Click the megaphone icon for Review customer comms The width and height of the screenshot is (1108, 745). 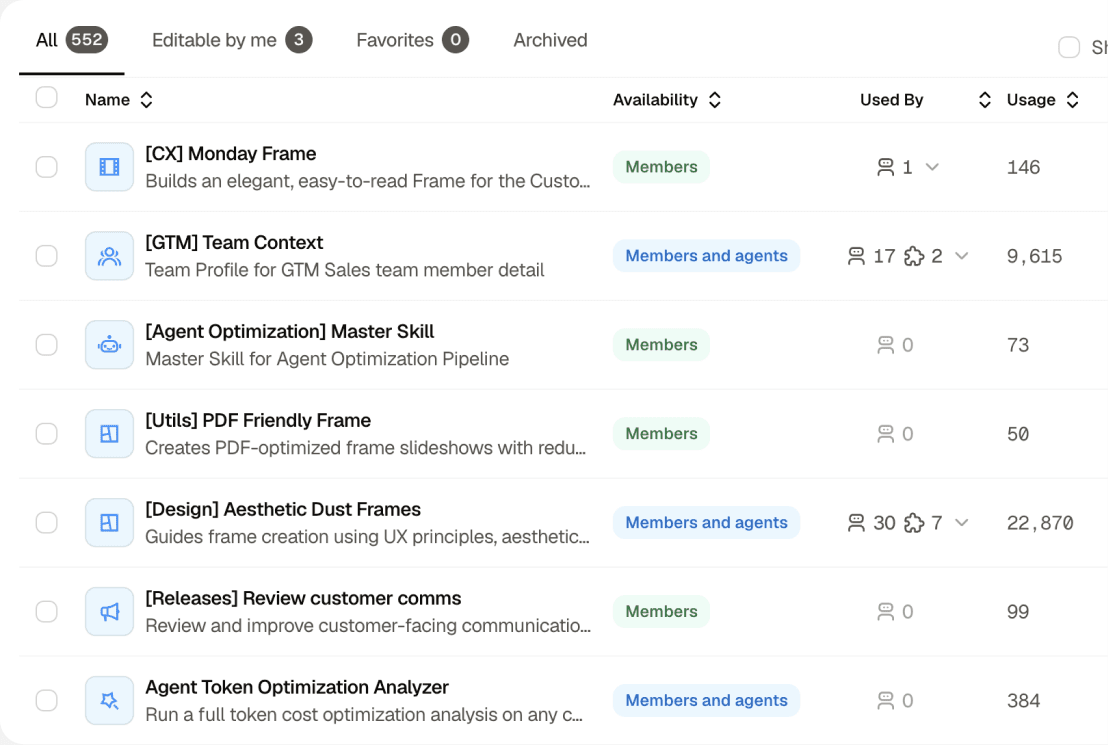110,611
